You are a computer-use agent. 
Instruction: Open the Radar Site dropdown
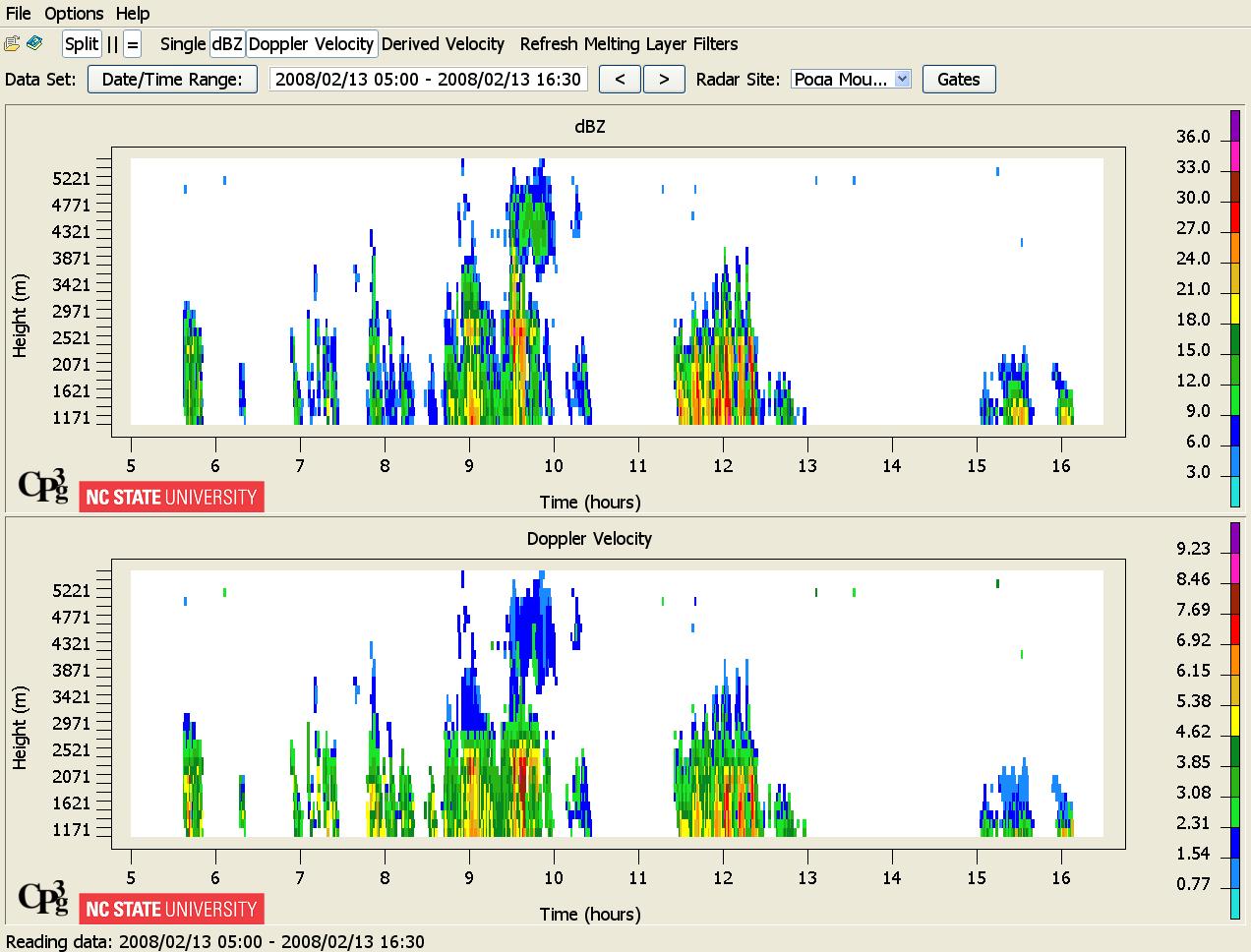(851, 80)
